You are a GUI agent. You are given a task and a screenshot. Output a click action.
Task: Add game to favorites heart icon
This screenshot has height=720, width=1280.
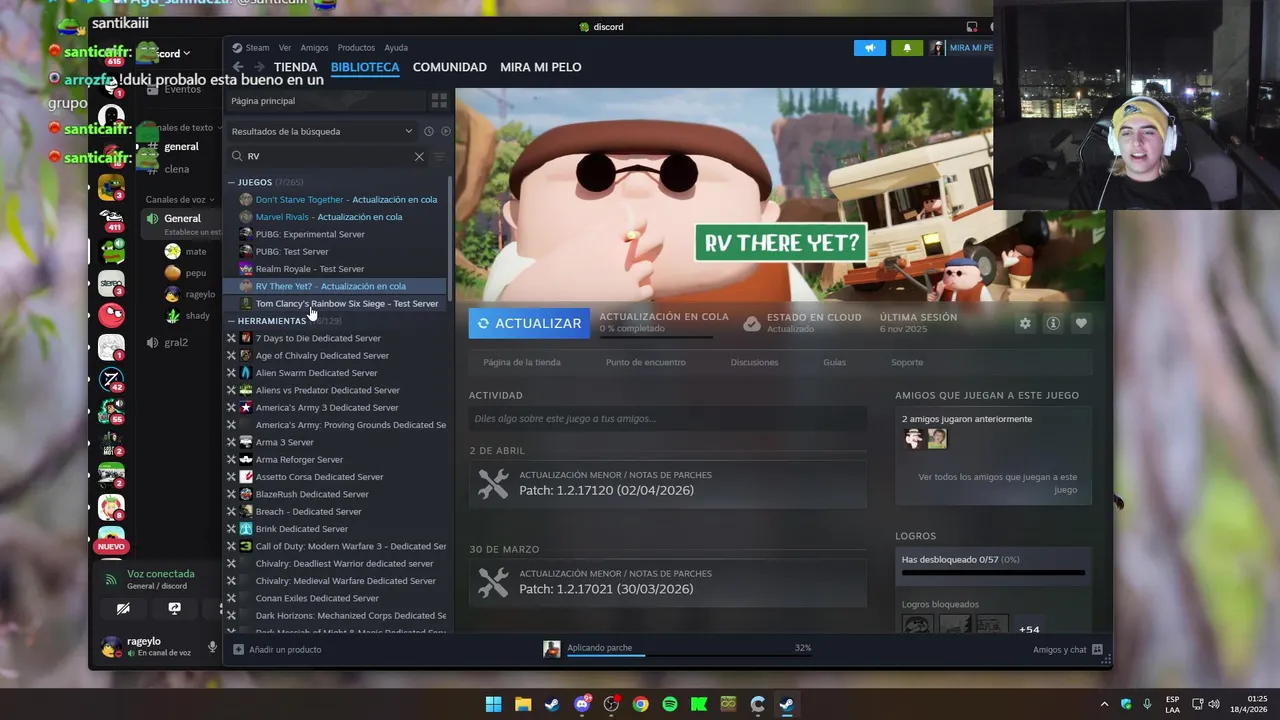(x=1081, y=323)
